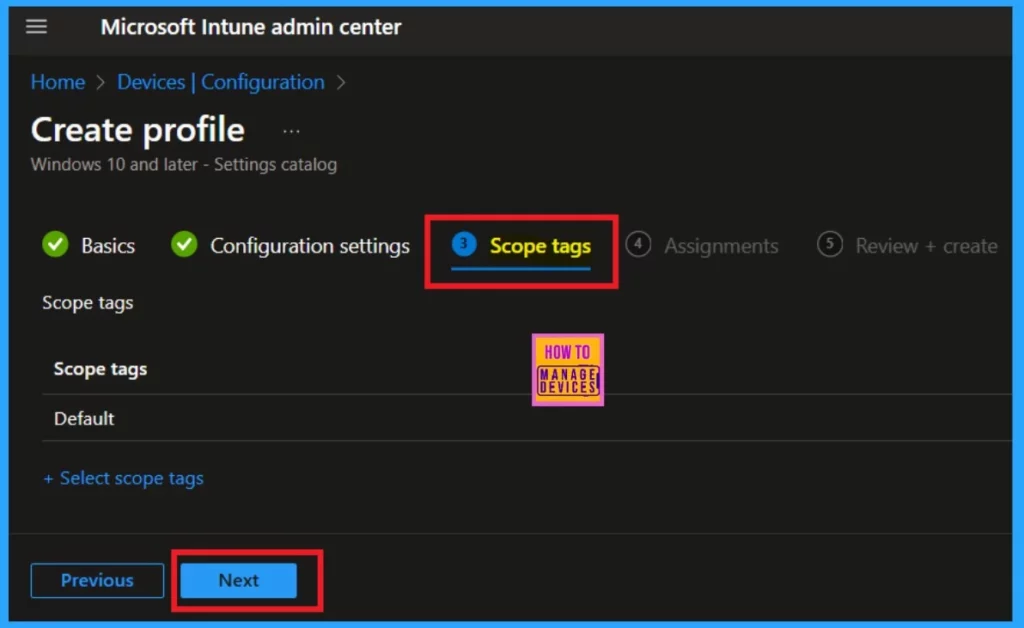Click the Microsoft Intune admin center title
The width and height of the screenshot is (1024, 628).
pyautogui.click(x=251, y=27)
